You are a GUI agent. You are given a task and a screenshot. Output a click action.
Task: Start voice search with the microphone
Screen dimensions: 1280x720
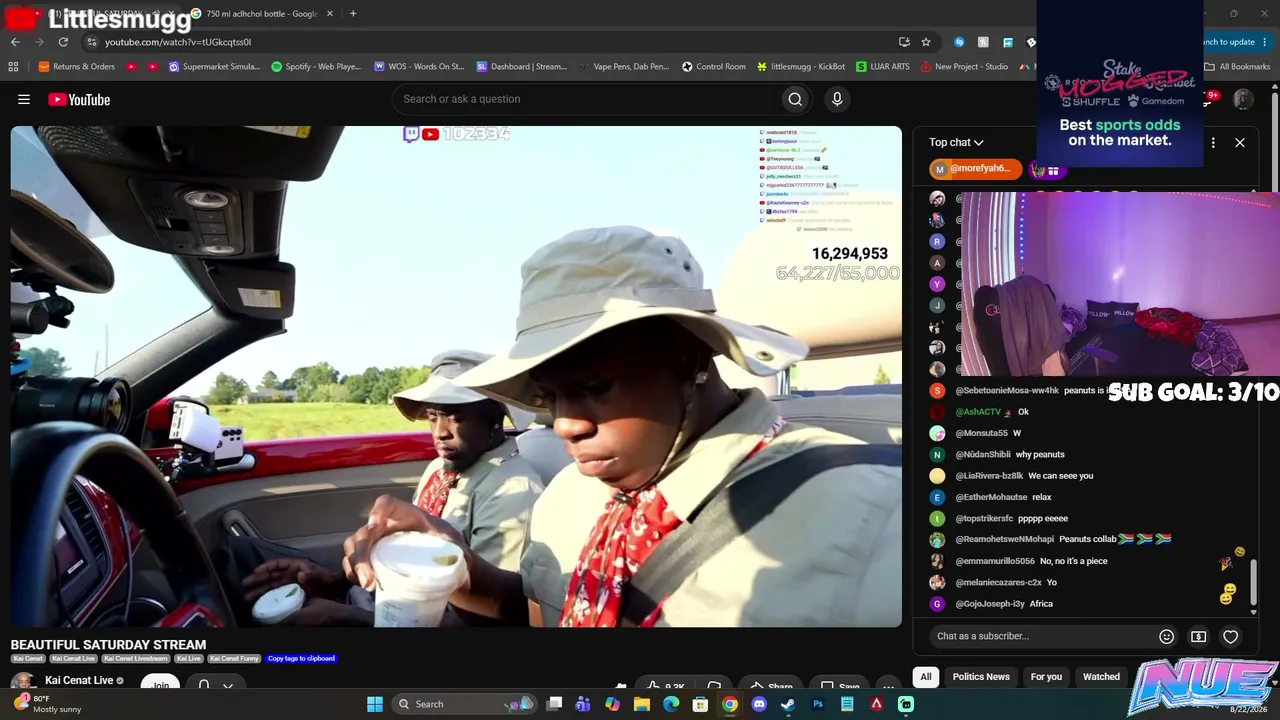click(x=837, y=99)
